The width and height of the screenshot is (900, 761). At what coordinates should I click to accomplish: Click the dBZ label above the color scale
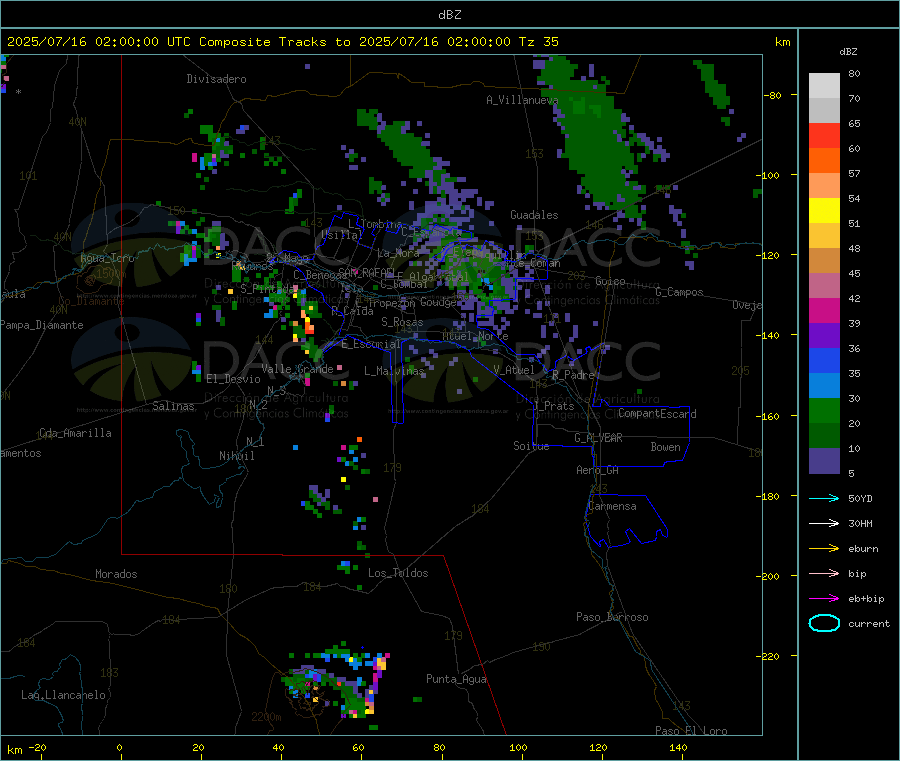(x=848, y=52)
